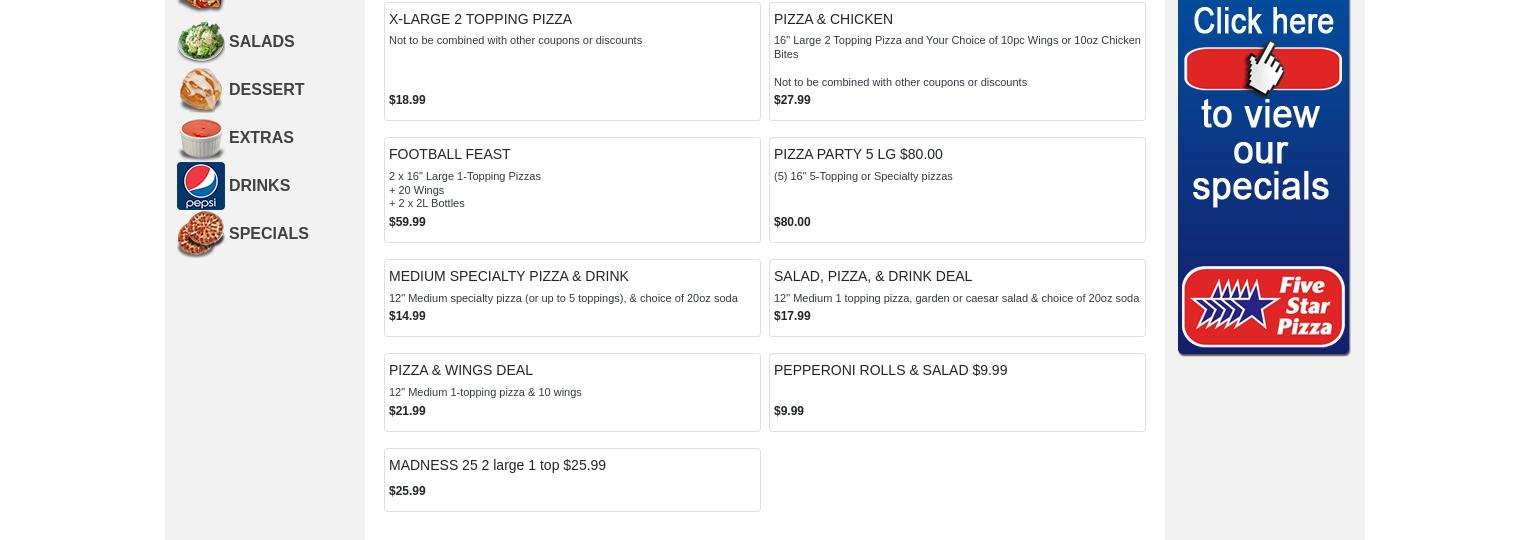Image resolution: width=1530 pixels, height=540 pixels.
Task: Pick the Pizza Party 5 LG $80.00 deal
Action: pos(858,154)
